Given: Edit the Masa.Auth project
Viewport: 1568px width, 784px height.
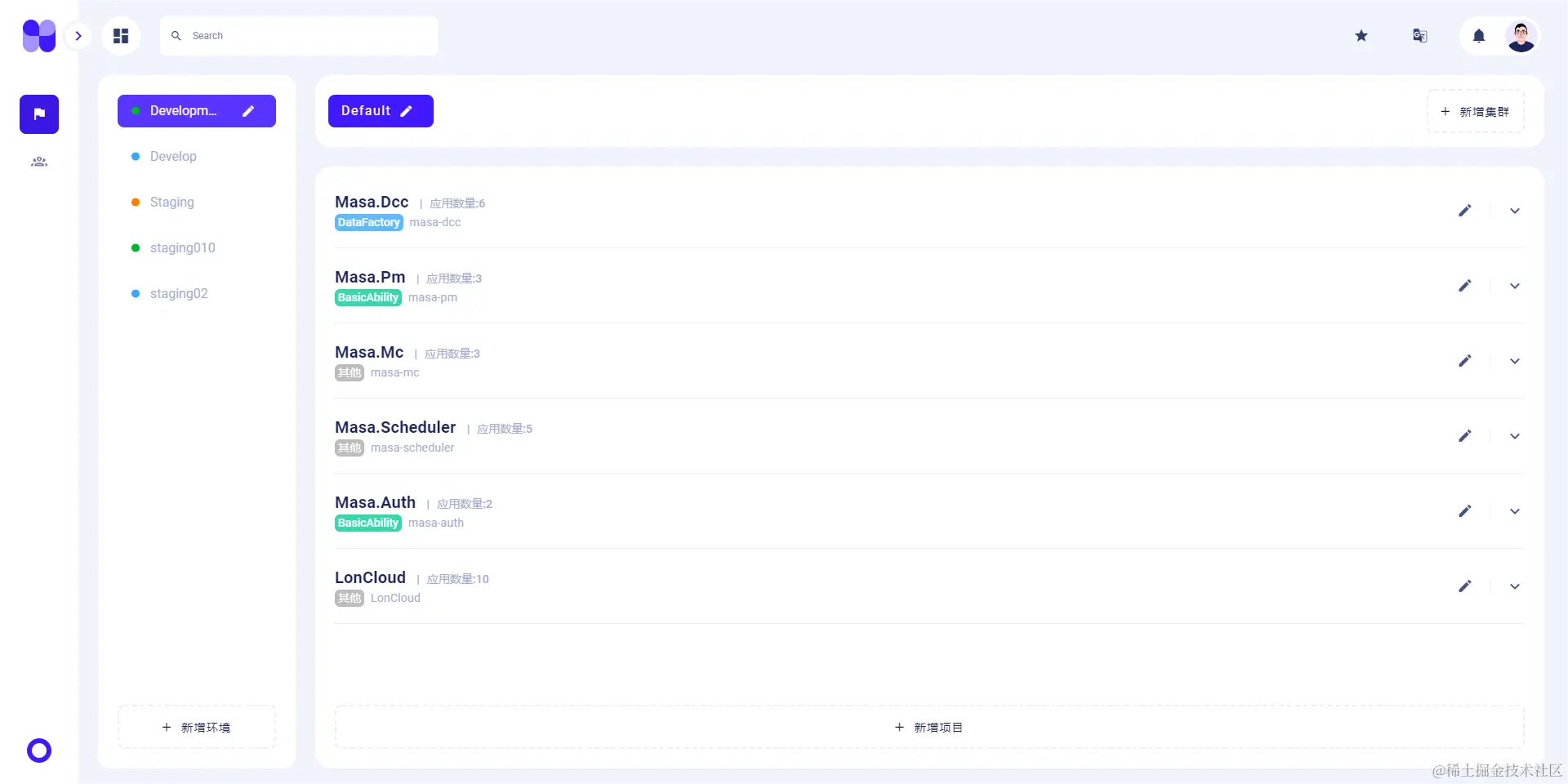Looking at the screenshot, I should pyautogui.click(x=1465, y=511).
